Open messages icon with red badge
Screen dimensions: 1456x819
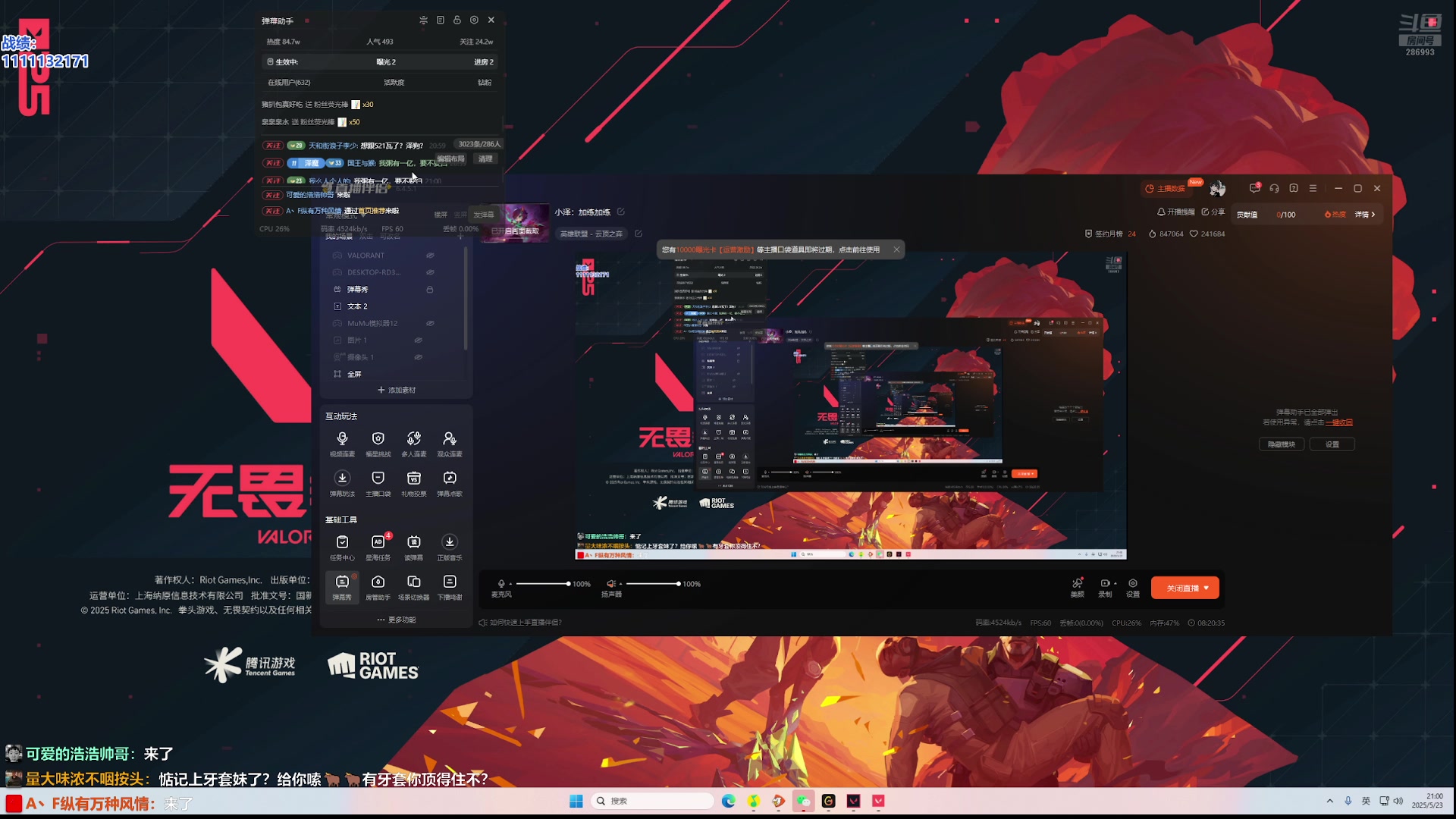(x=1255, y=188)
